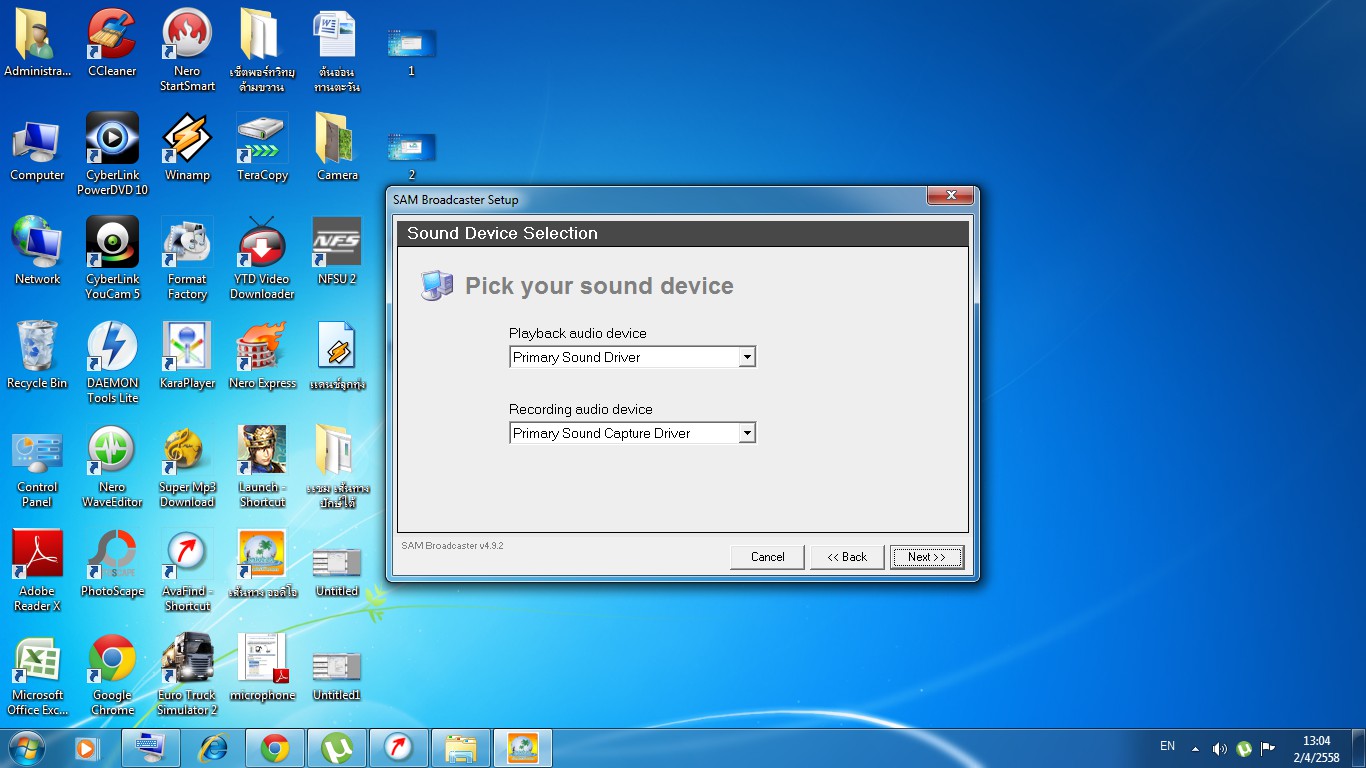This screenshot has height=768, width=1366.
Task: Close the SAM Broadcaster Setup window
Action: (x=950, y=196)
